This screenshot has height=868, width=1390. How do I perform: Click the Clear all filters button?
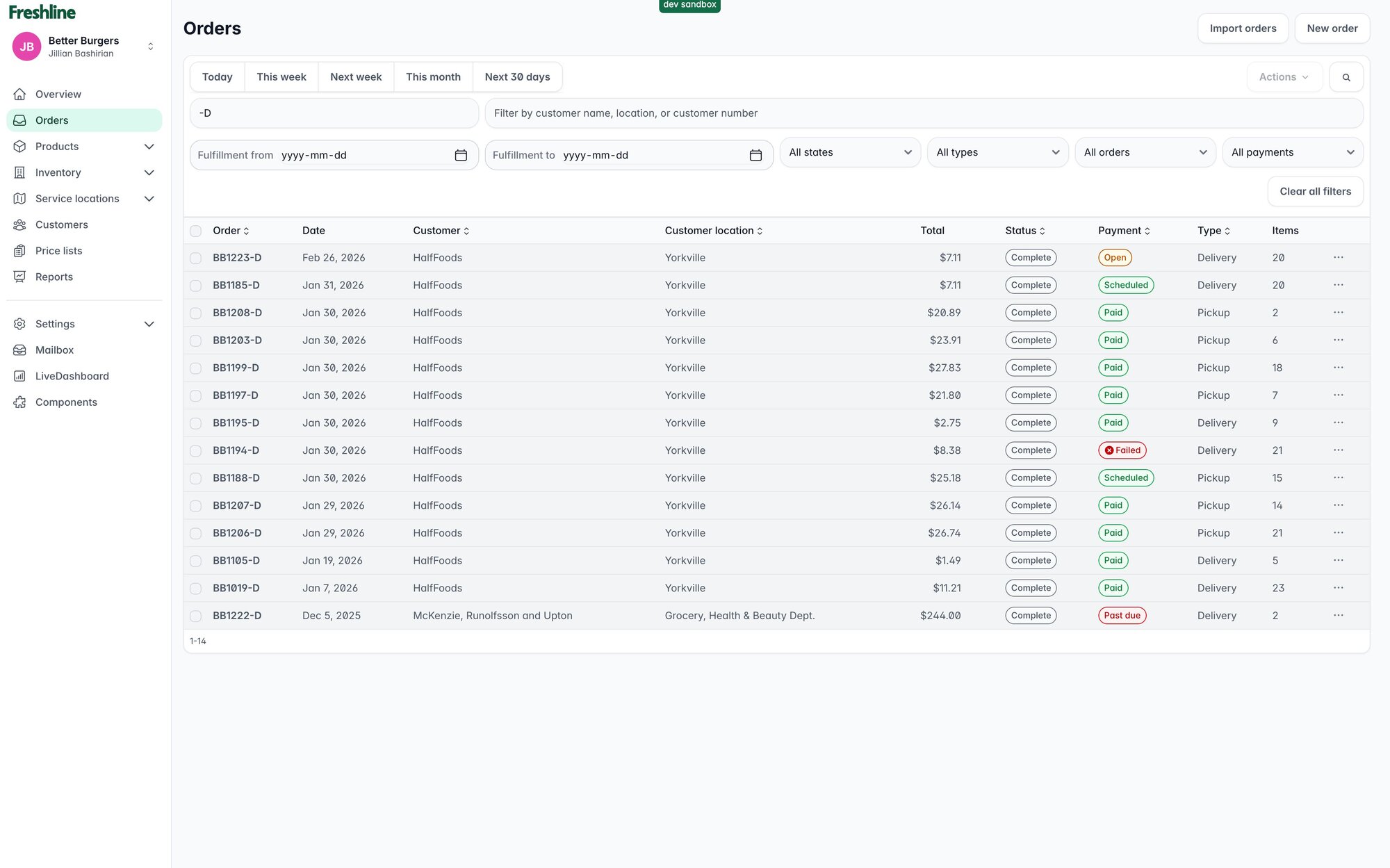coord(1315,192)
